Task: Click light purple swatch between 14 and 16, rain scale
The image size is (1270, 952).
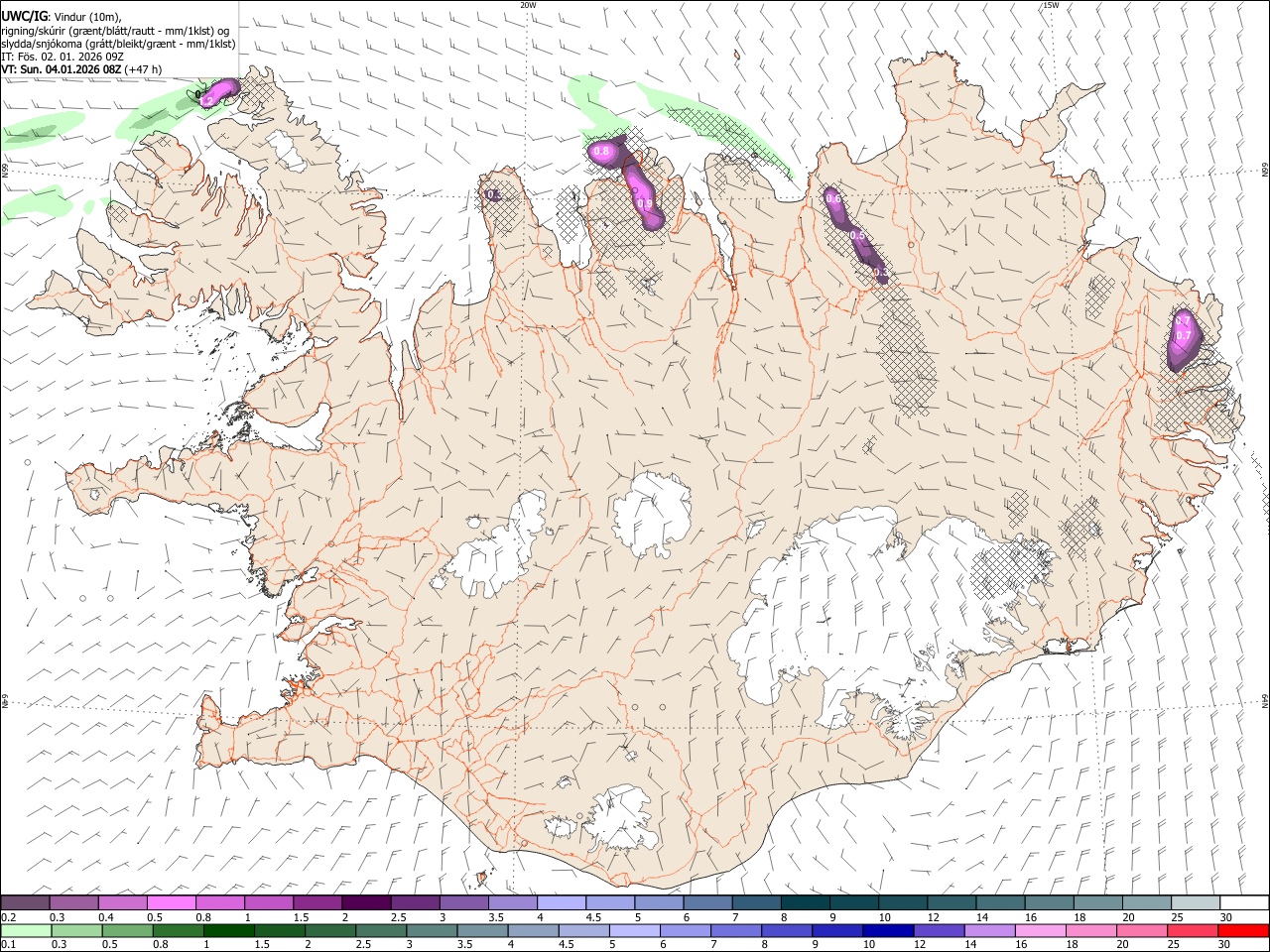Action: pos(988,930)
